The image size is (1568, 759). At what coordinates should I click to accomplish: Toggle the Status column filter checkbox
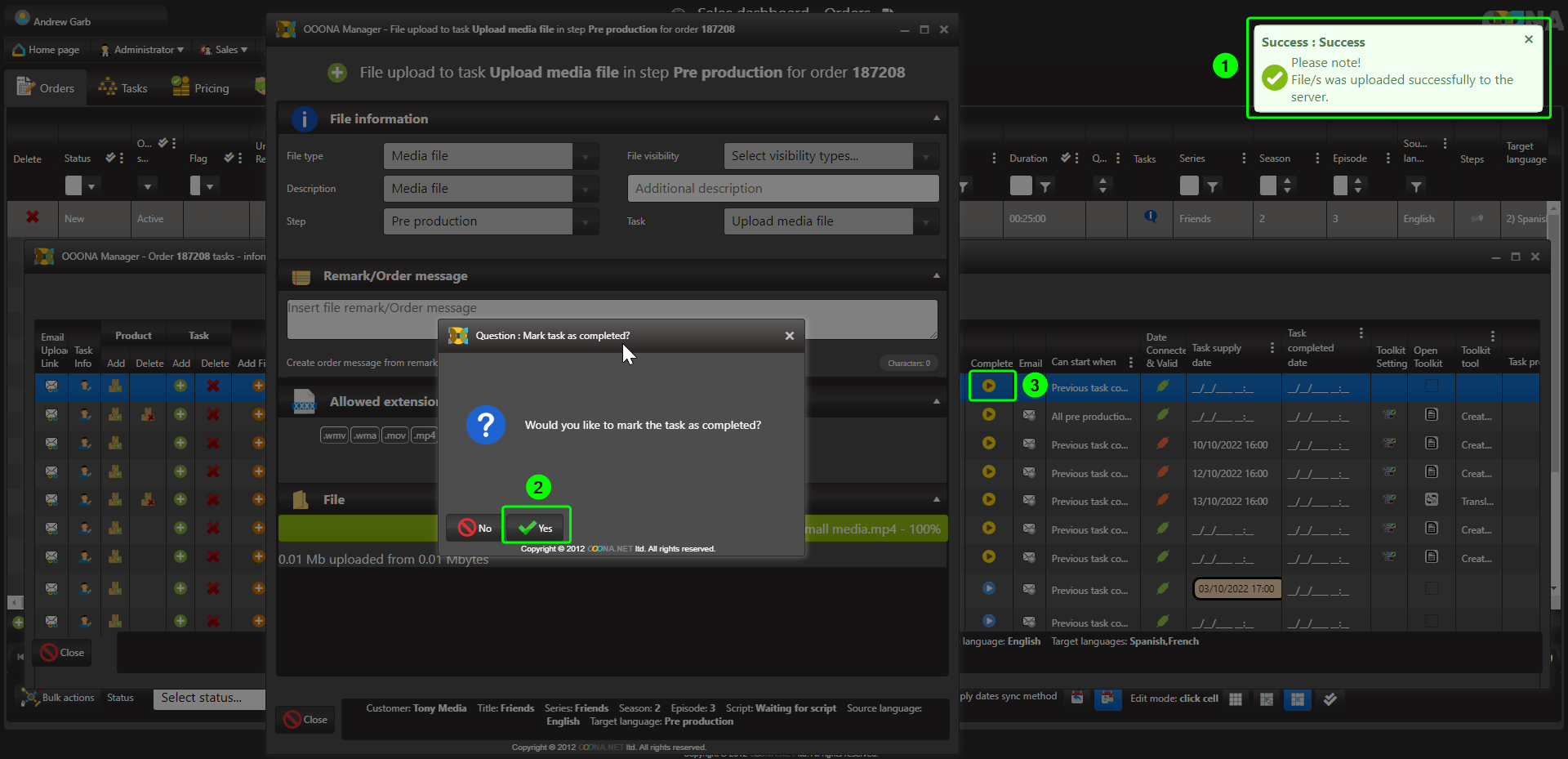[73, 185]
